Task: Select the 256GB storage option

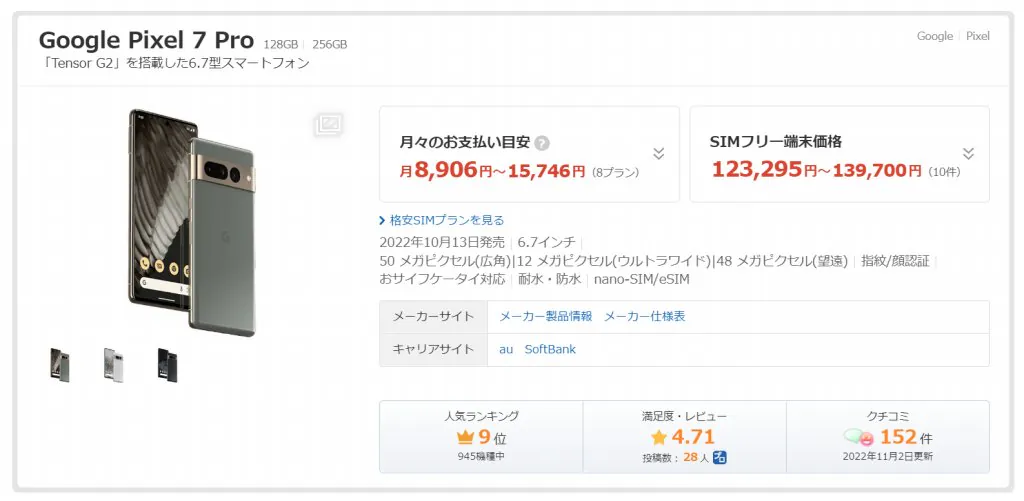Action: pyautogui.click(x=329, y=45)
